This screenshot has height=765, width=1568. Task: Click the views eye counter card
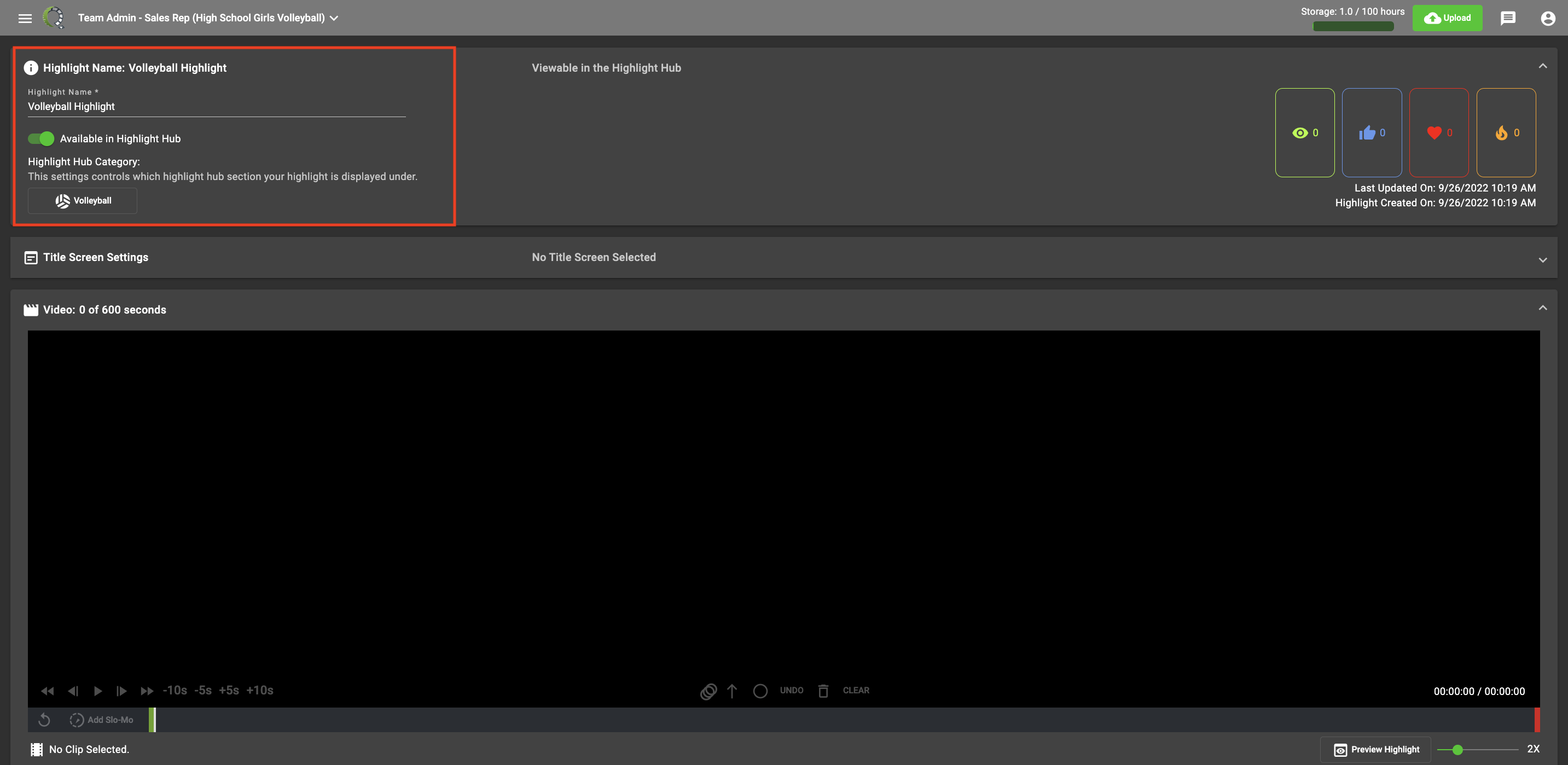1304,132
